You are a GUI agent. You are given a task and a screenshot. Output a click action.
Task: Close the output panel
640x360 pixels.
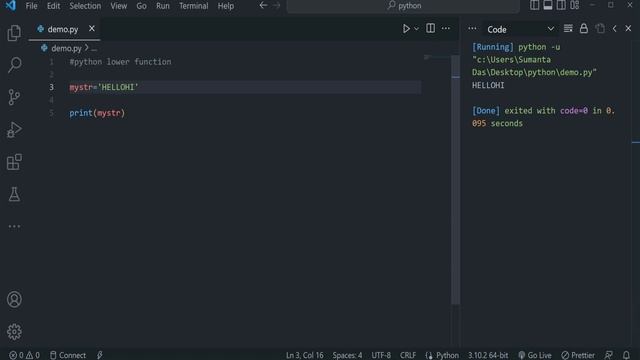point(628,29)
